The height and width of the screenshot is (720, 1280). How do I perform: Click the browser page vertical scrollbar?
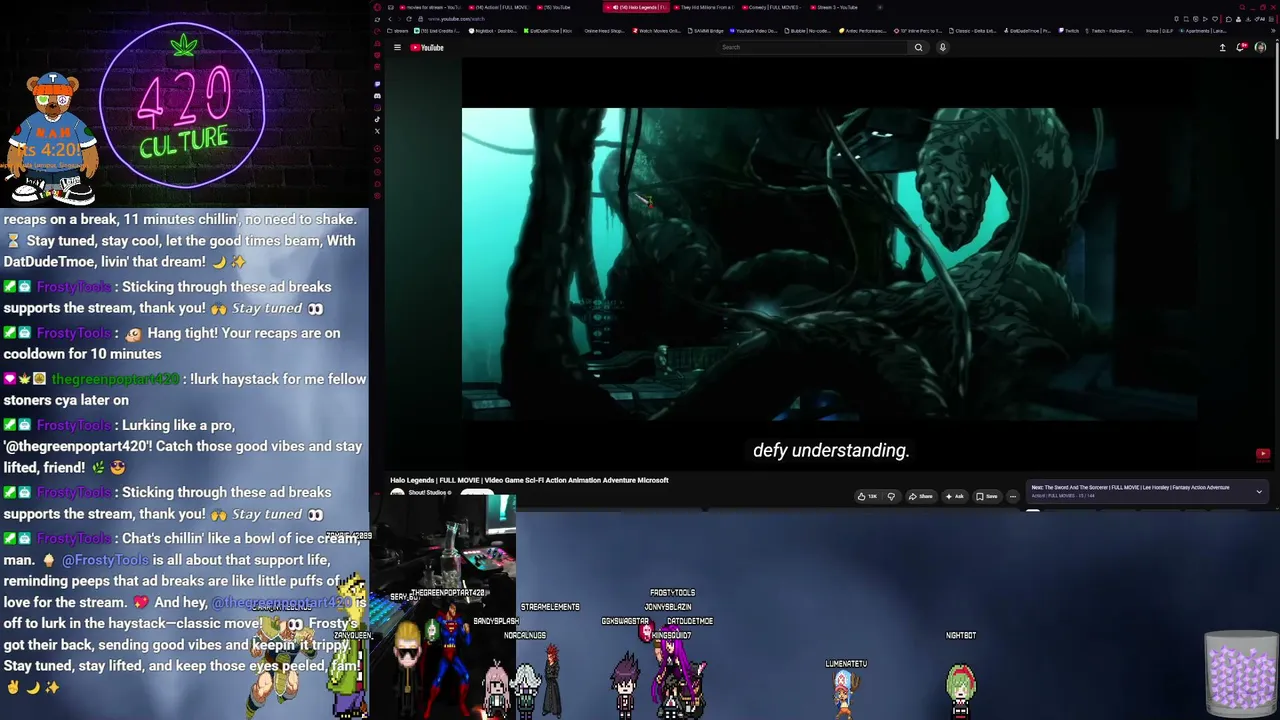(x=1276, y=90)
